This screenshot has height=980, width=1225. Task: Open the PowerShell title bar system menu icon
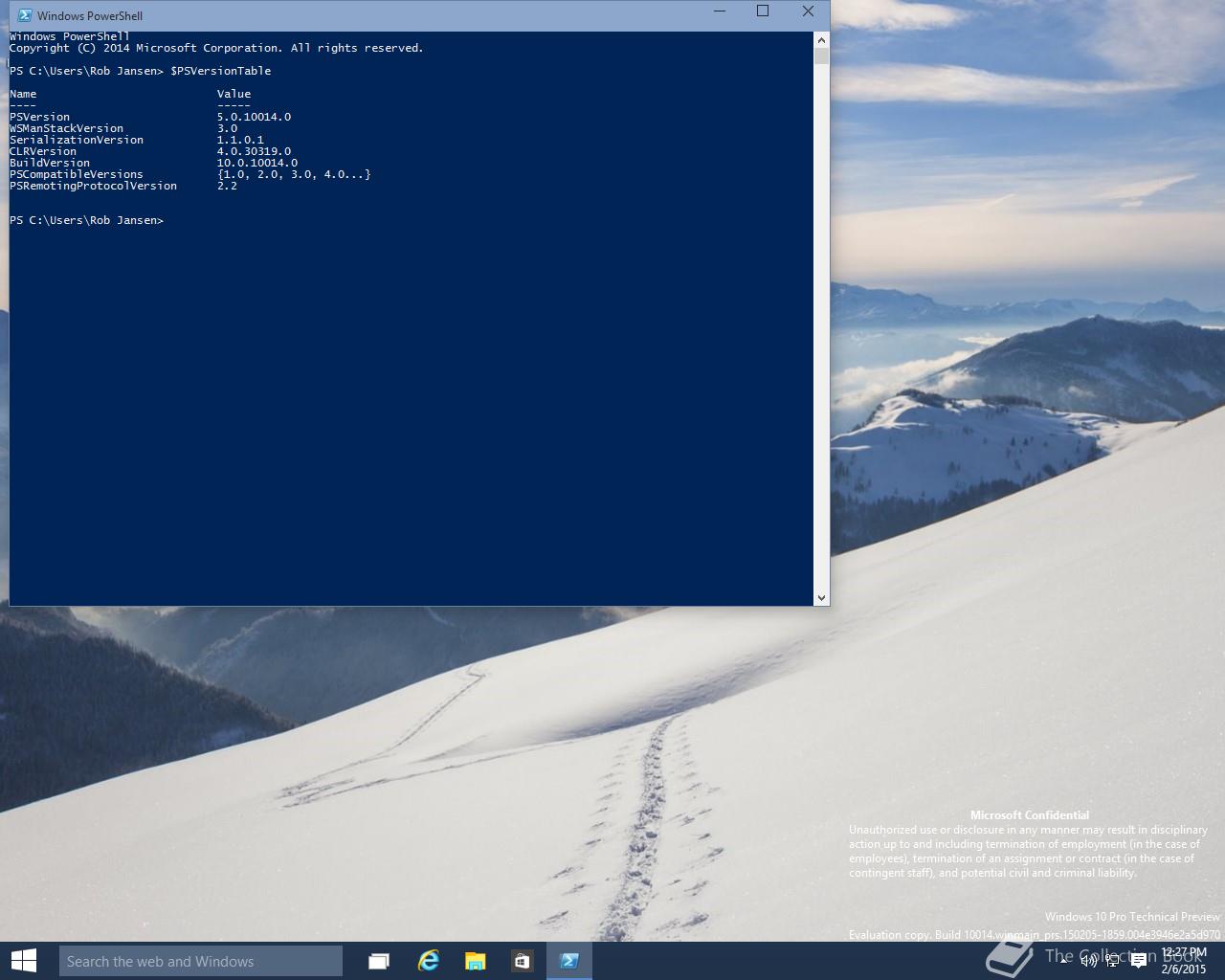[25, 15]
